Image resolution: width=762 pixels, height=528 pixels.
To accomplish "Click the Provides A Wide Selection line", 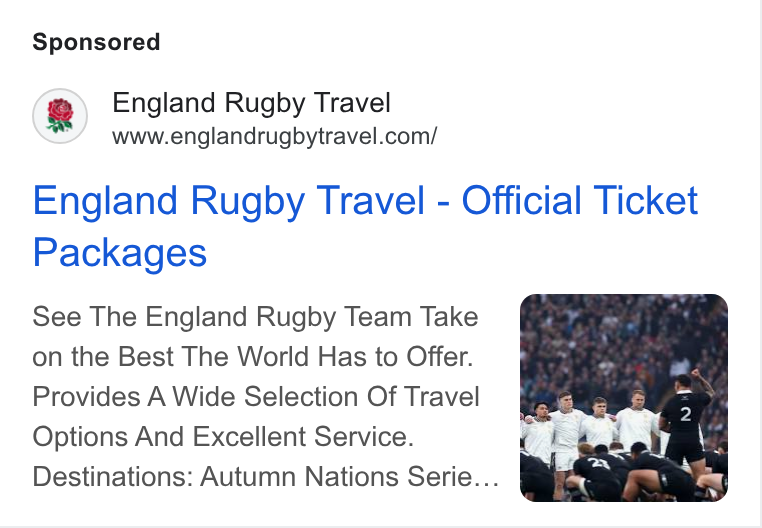I will pyautogui.click(x=256, y=396).
